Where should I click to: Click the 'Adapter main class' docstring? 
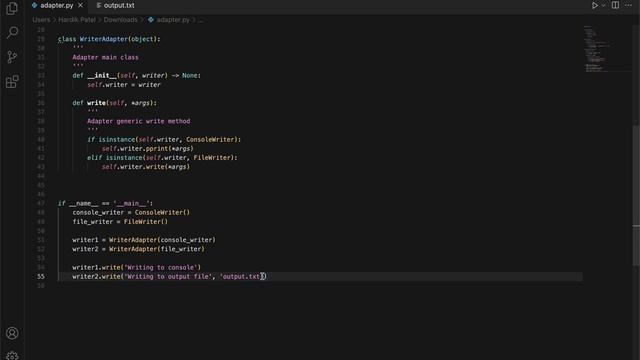click(105, 58)
